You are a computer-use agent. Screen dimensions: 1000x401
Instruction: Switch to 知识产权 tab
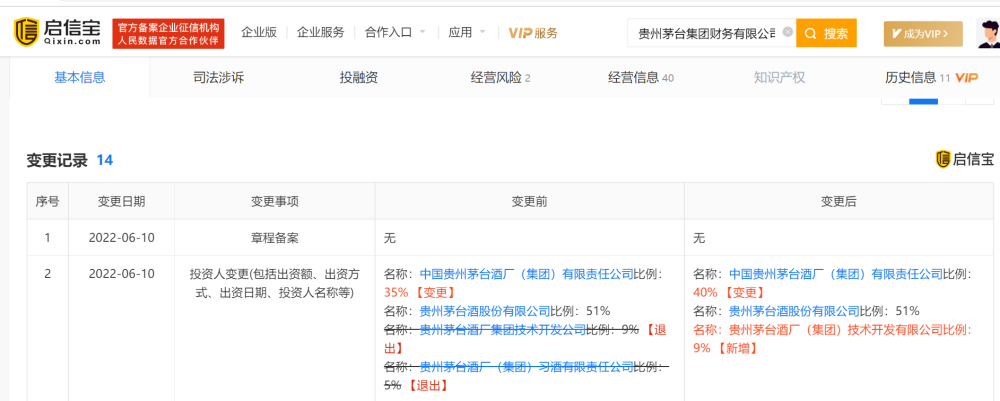pyautogui.click(x=779, y=78)
